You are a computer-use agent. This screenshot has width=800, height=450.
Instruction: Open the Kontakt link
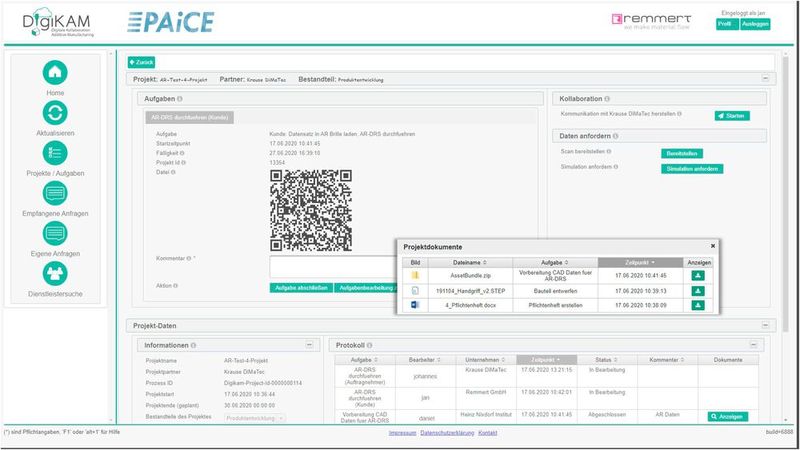point(488,433)
